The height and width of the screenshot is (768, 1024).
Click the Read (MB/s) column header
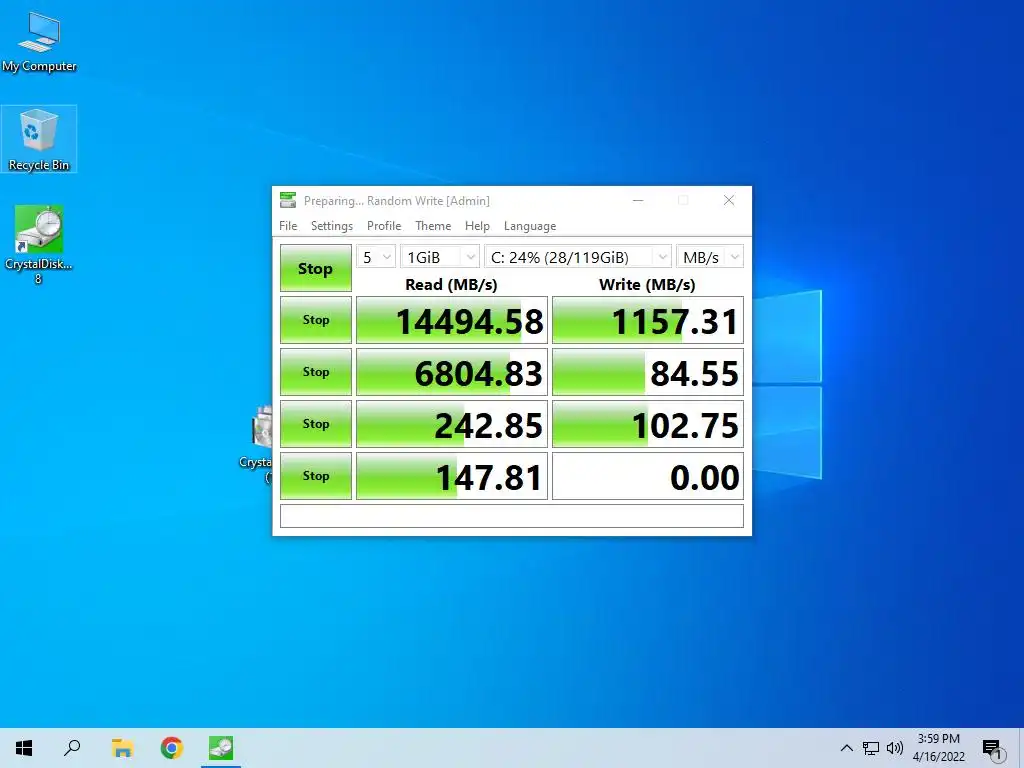point(451,285)
